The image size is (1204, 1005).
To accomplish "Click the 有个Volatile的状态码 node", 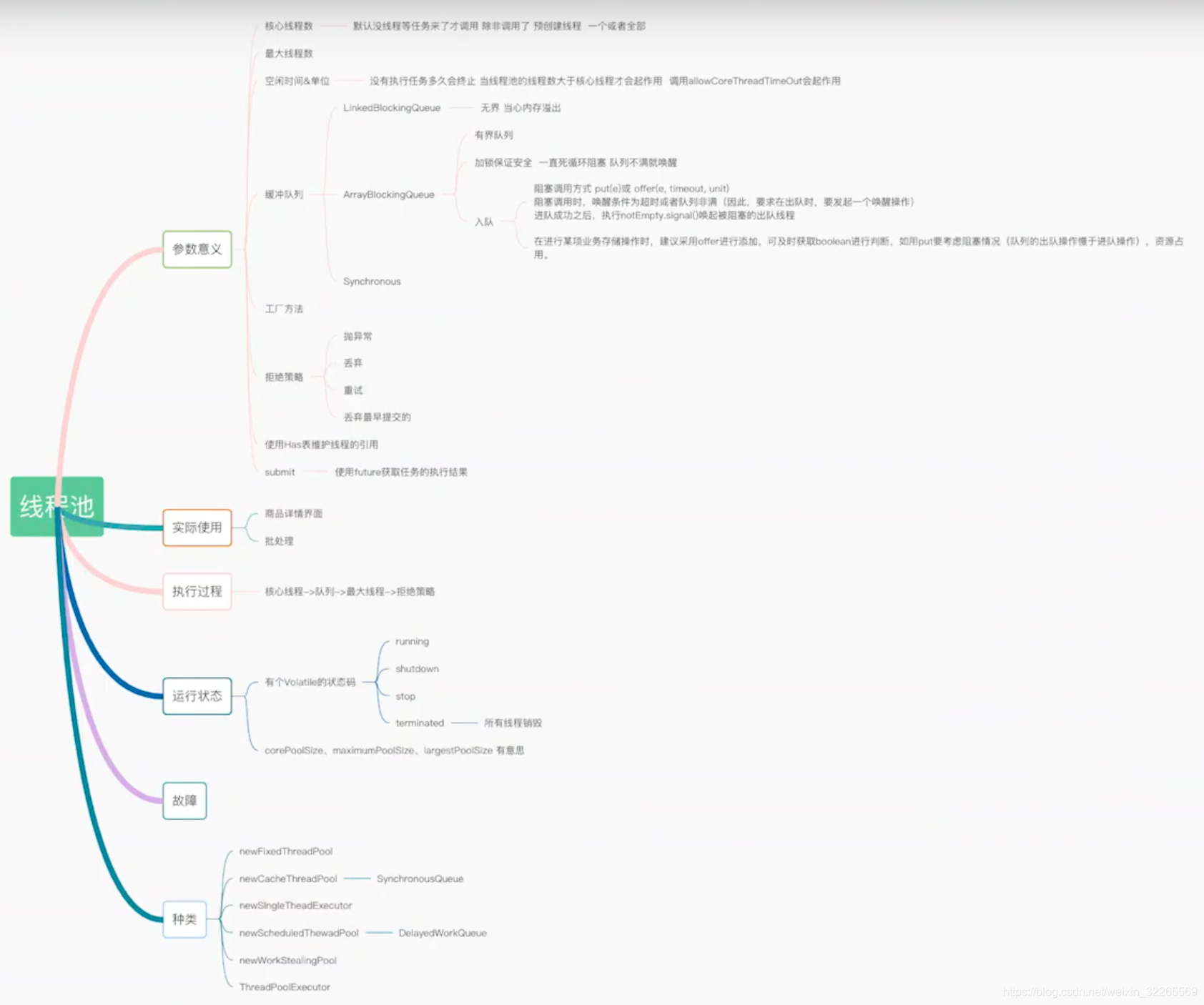I will (310, 683).
